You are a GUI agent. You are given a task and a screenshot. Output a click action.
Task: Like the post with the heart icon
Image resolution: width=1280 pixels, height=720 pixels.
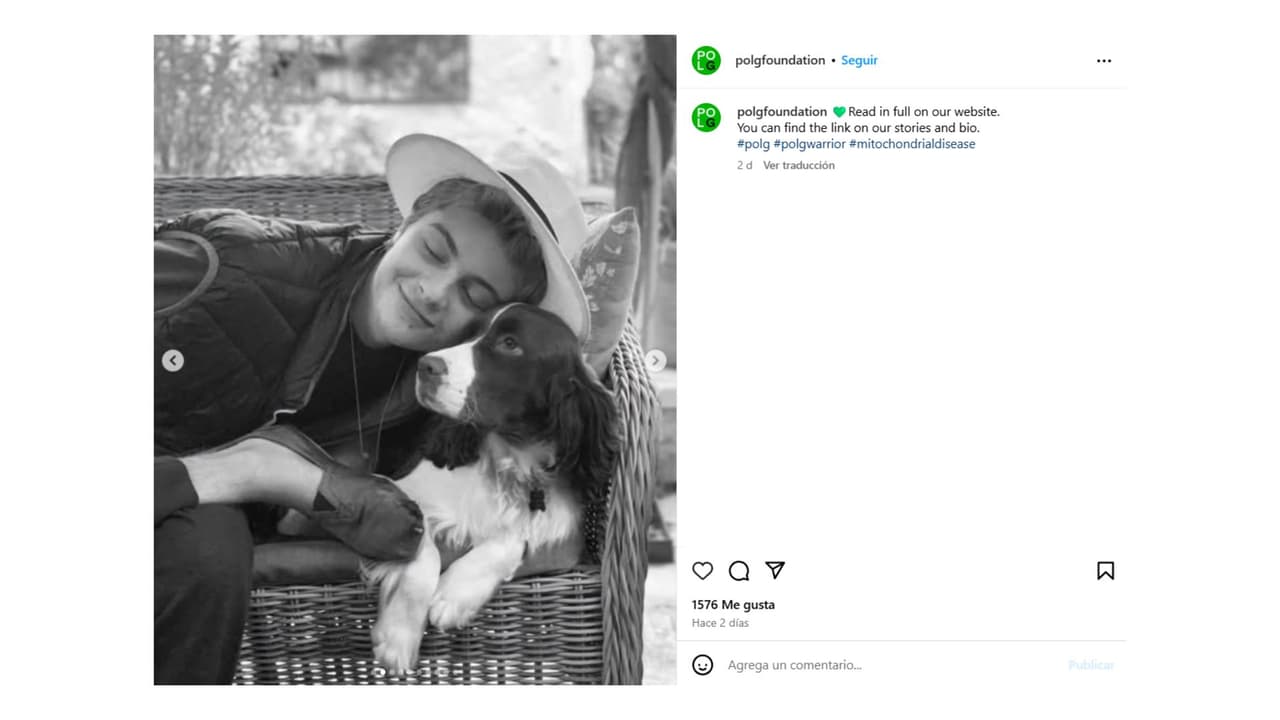703,571
